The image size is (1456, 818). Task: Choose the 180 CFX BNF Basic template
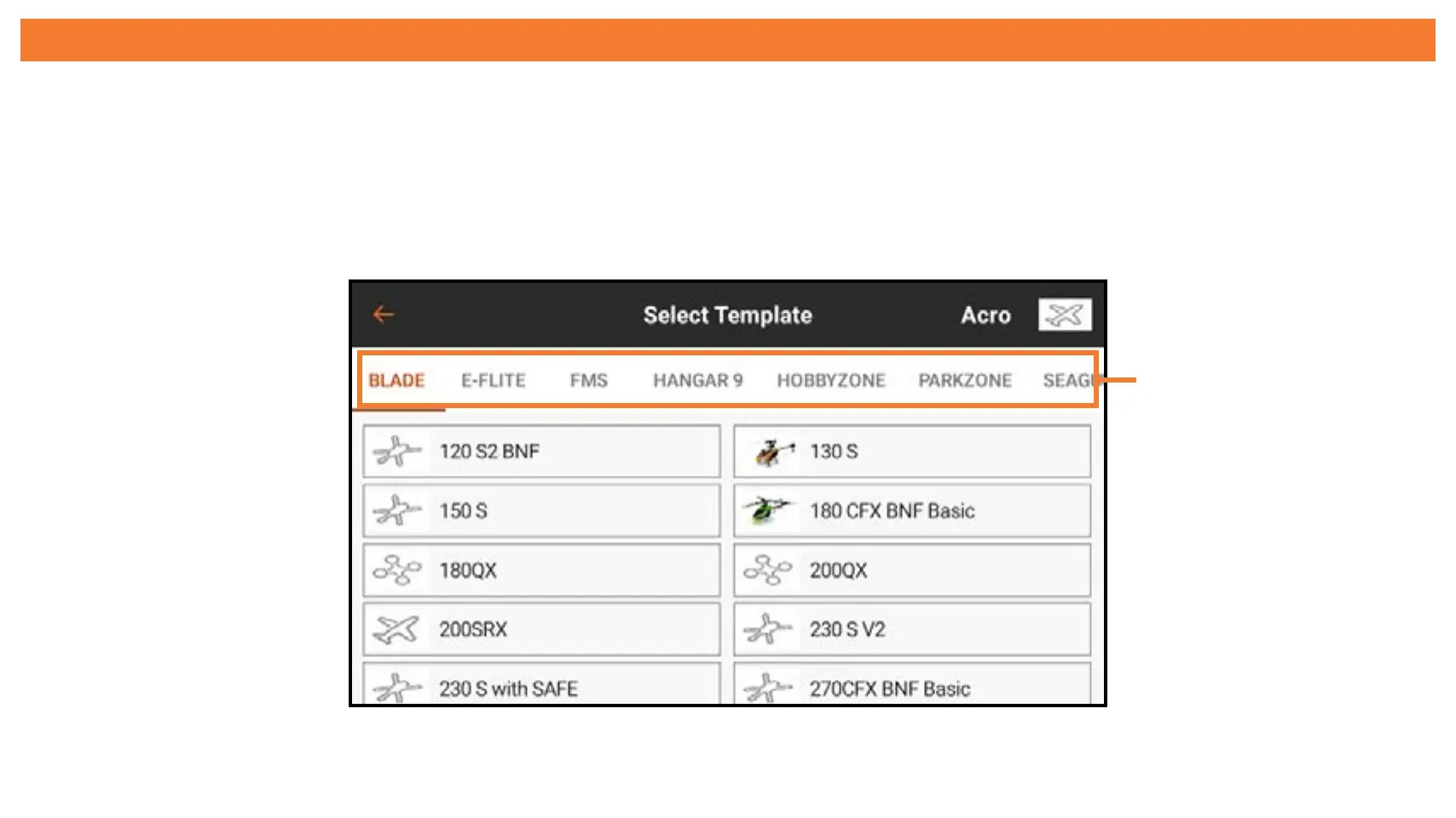coord(912,511)
